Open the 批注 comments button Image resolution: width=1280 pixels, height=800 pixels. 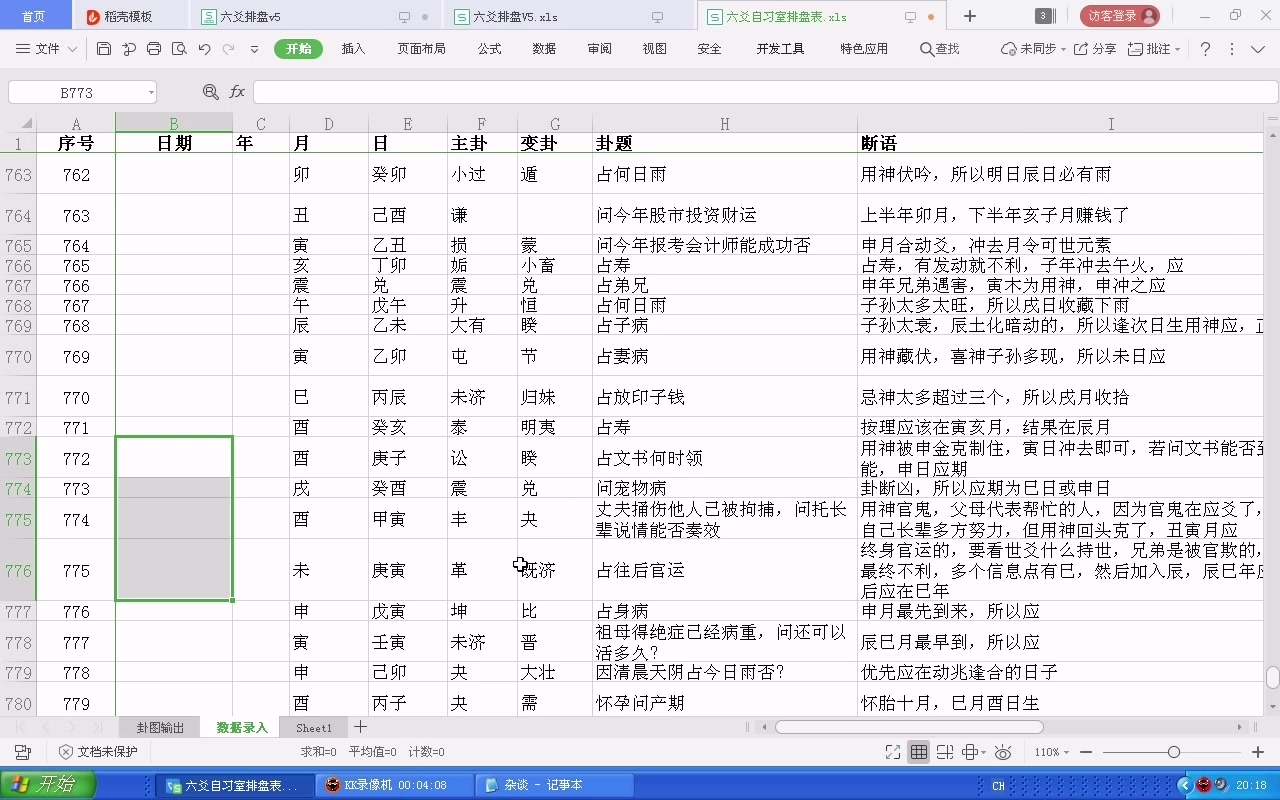click(1154, 49)
